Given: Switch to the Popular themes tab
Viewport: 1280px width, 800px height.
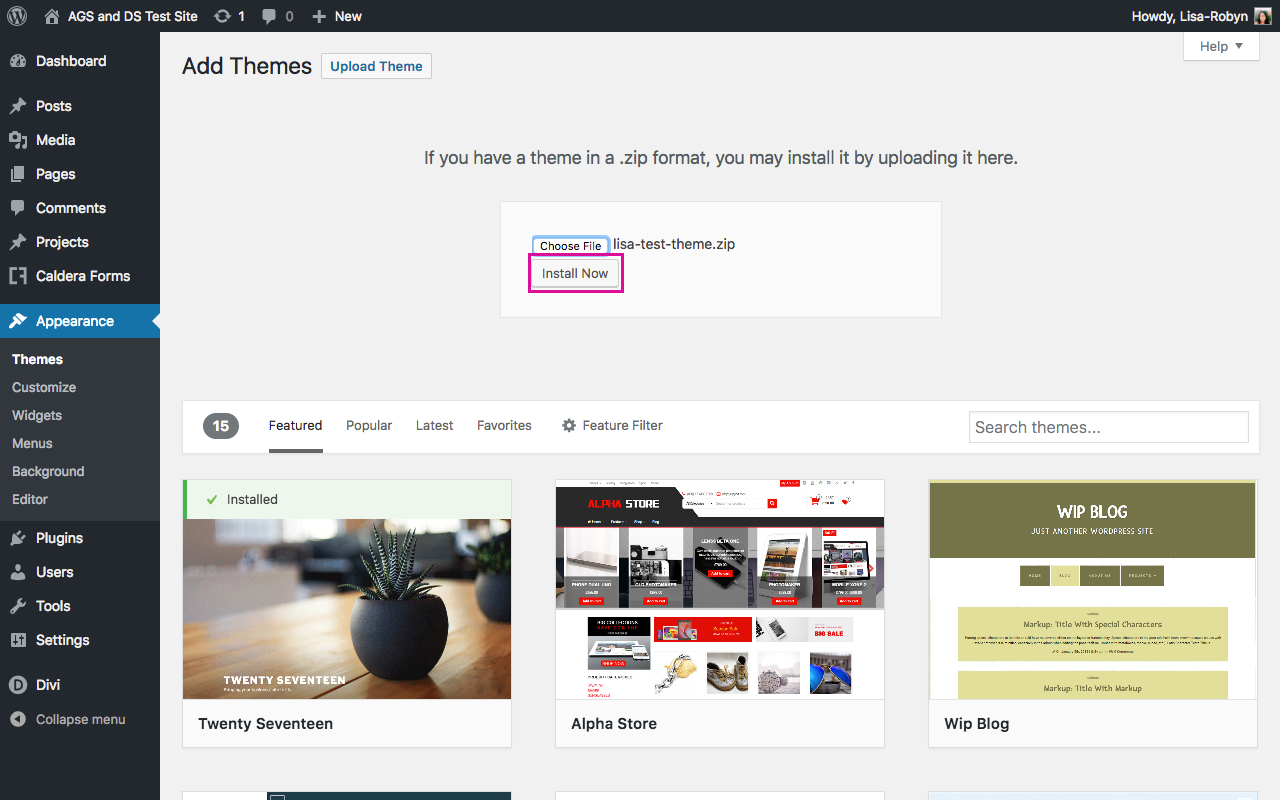Looking at the screenshot, I should [x=369, y=425].
